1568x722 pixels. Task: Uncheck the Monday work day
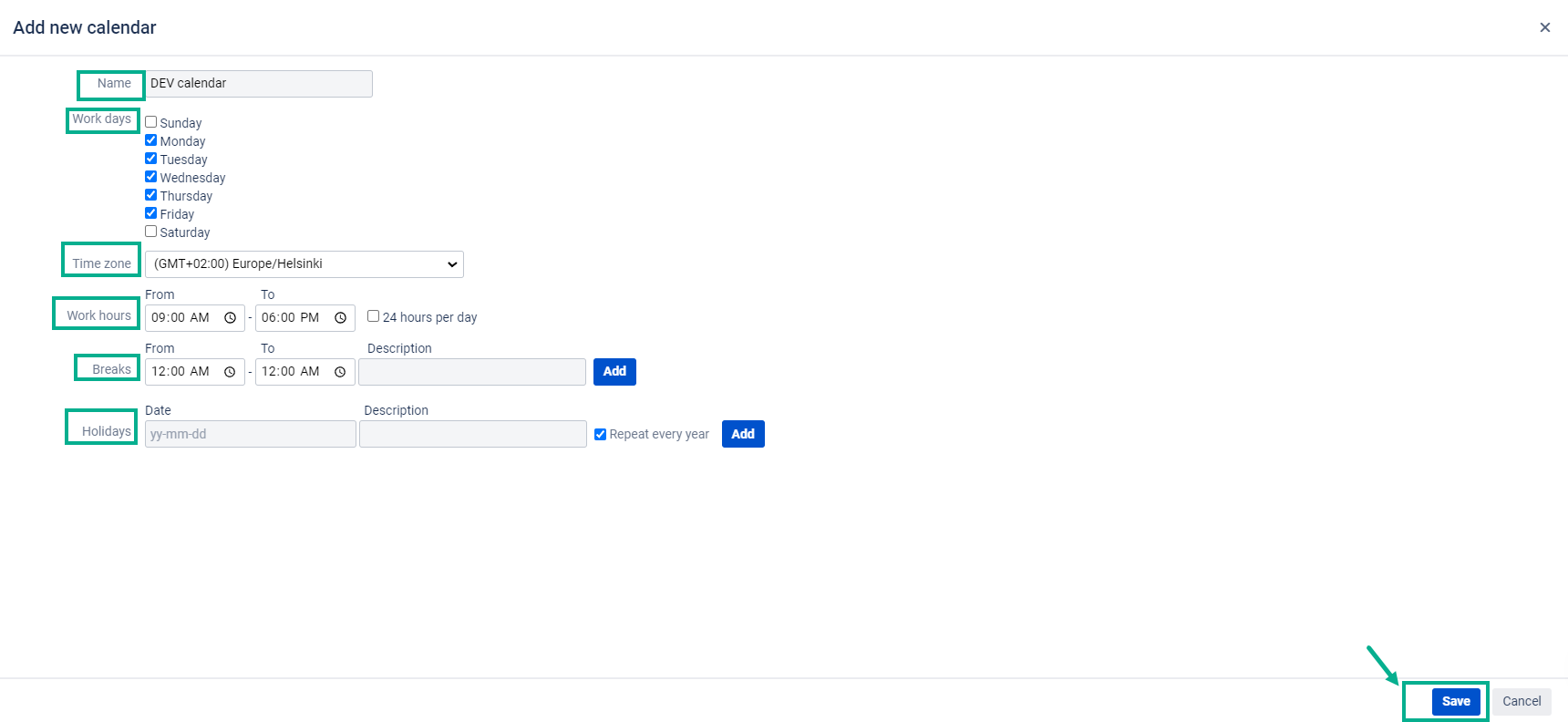click(x=151, y=140)
